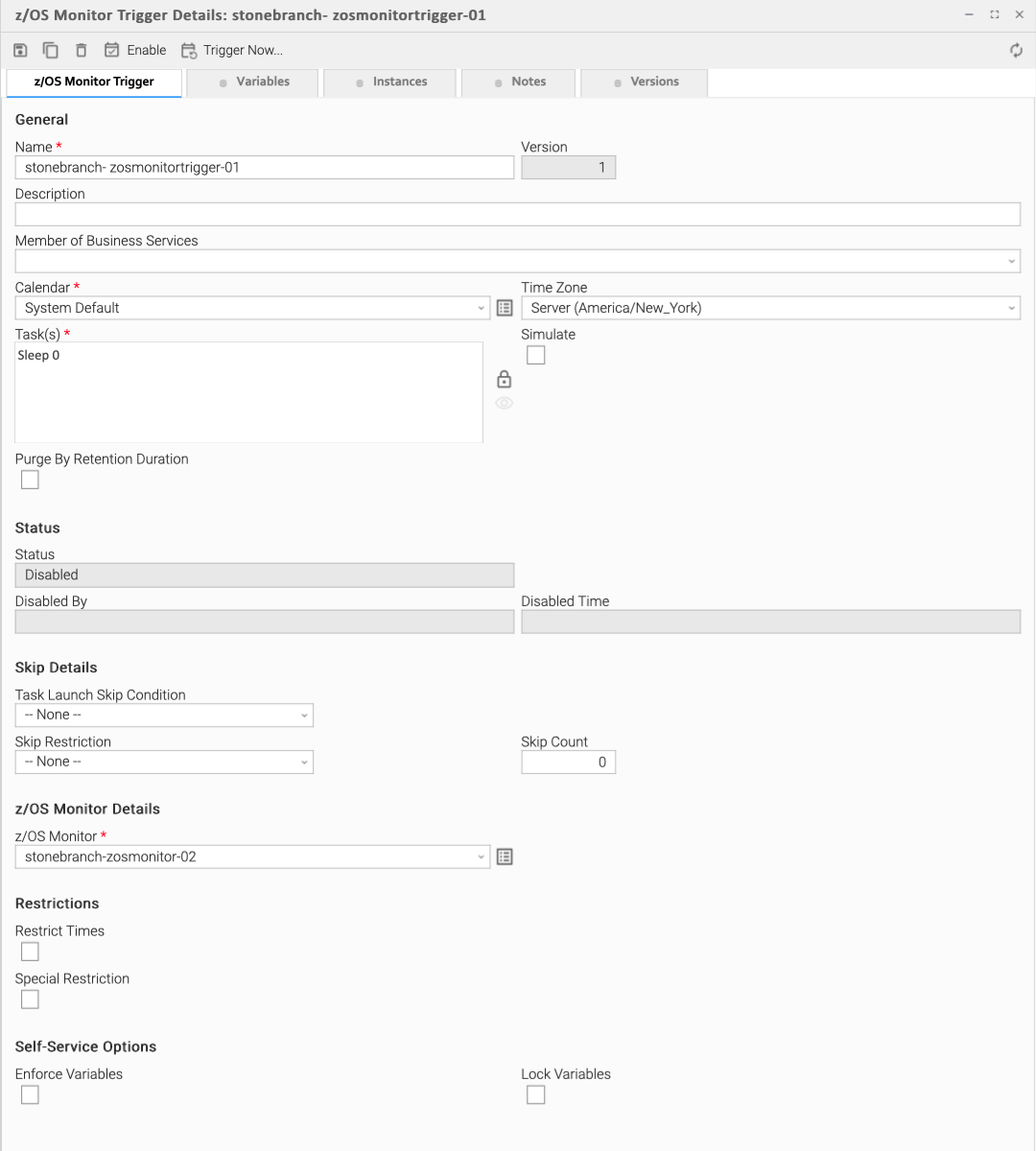Open Task Launch Skip Condition dropdown

pos(164,715)
